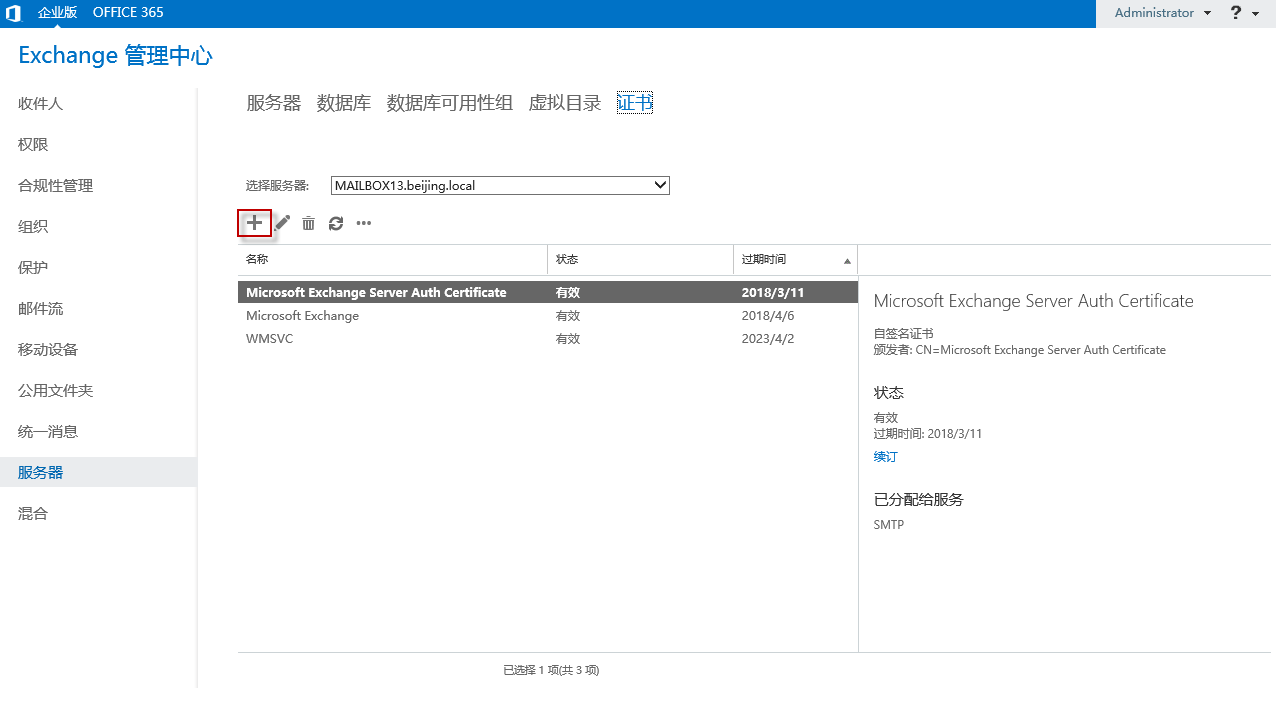Click Exchange 管理中心 title

coord(116,56)
